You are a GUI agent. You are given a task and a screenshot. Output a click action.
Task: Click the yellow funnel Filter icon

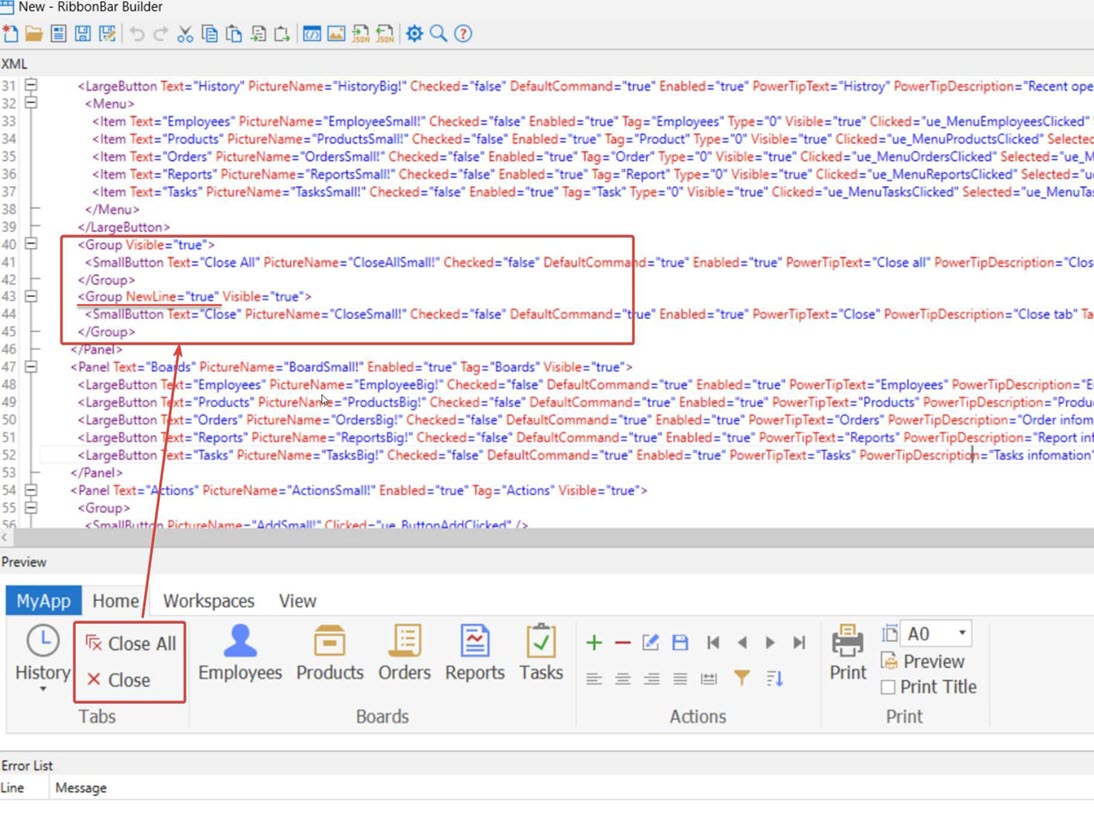(x=741, y=678)
